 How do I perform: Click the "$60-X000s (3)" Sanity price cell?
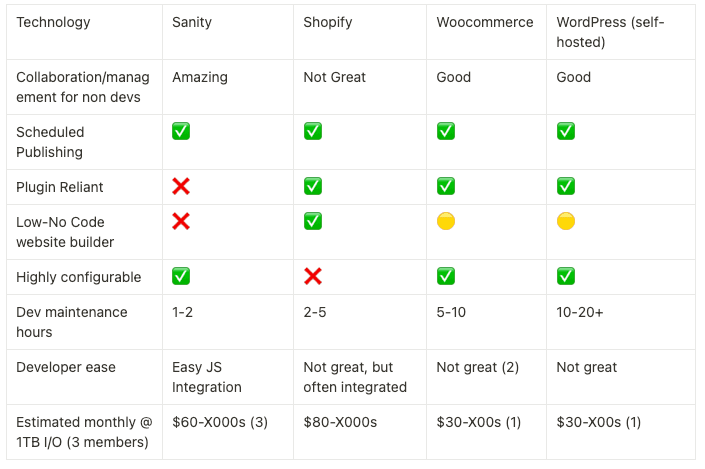[x=220, y=422]
